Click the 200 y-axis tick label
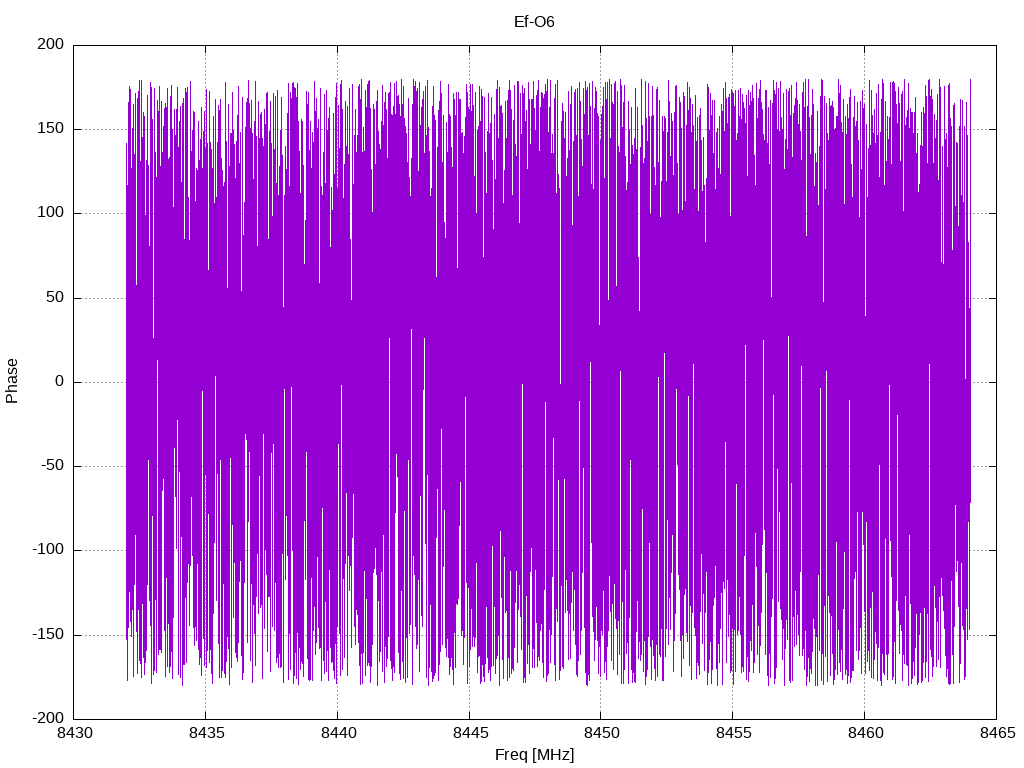The height and width of the screenshot is (768, 1024). tap(52, 44)
